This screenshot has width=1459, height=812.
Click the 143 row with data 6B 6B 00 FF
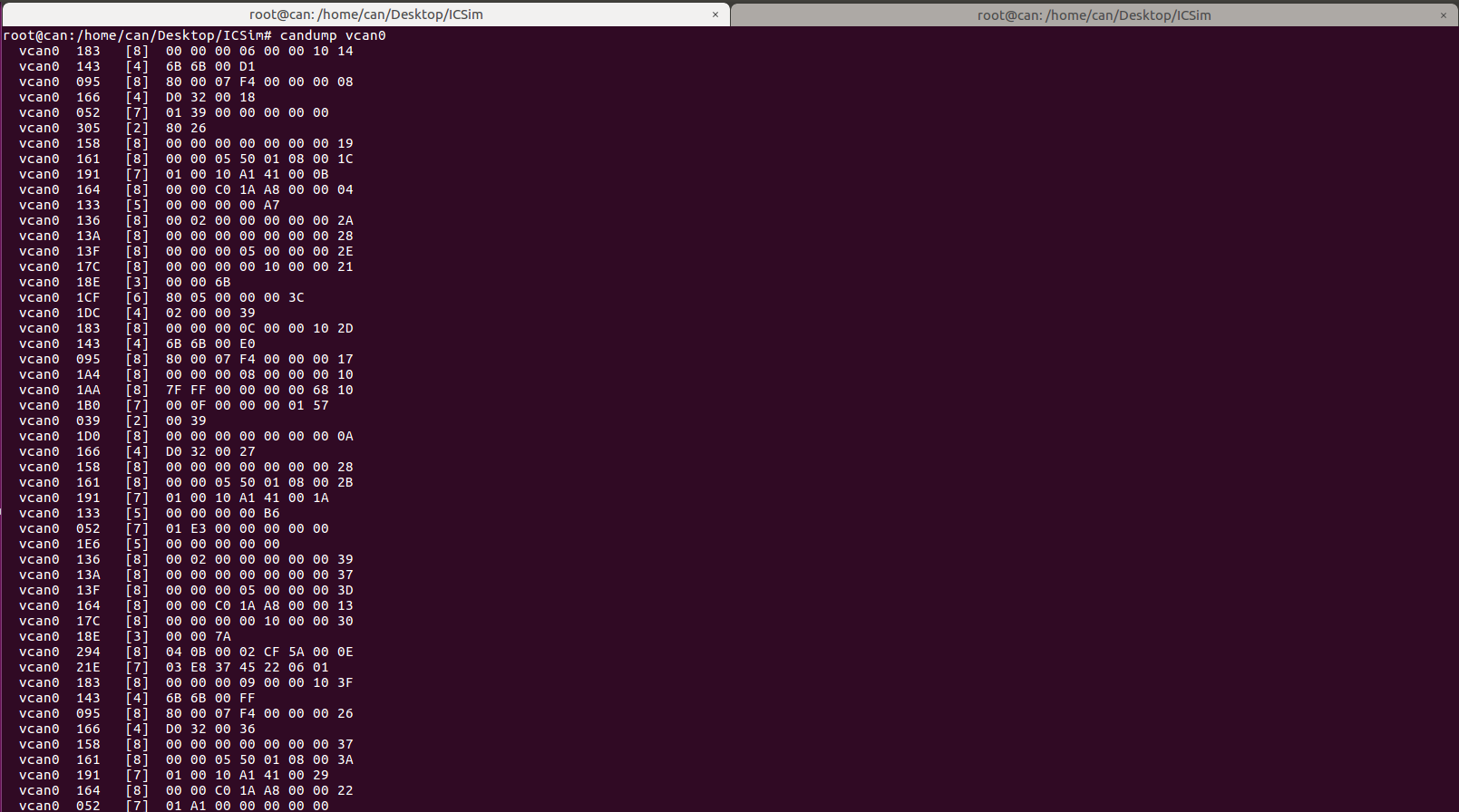tap(137, 698)
